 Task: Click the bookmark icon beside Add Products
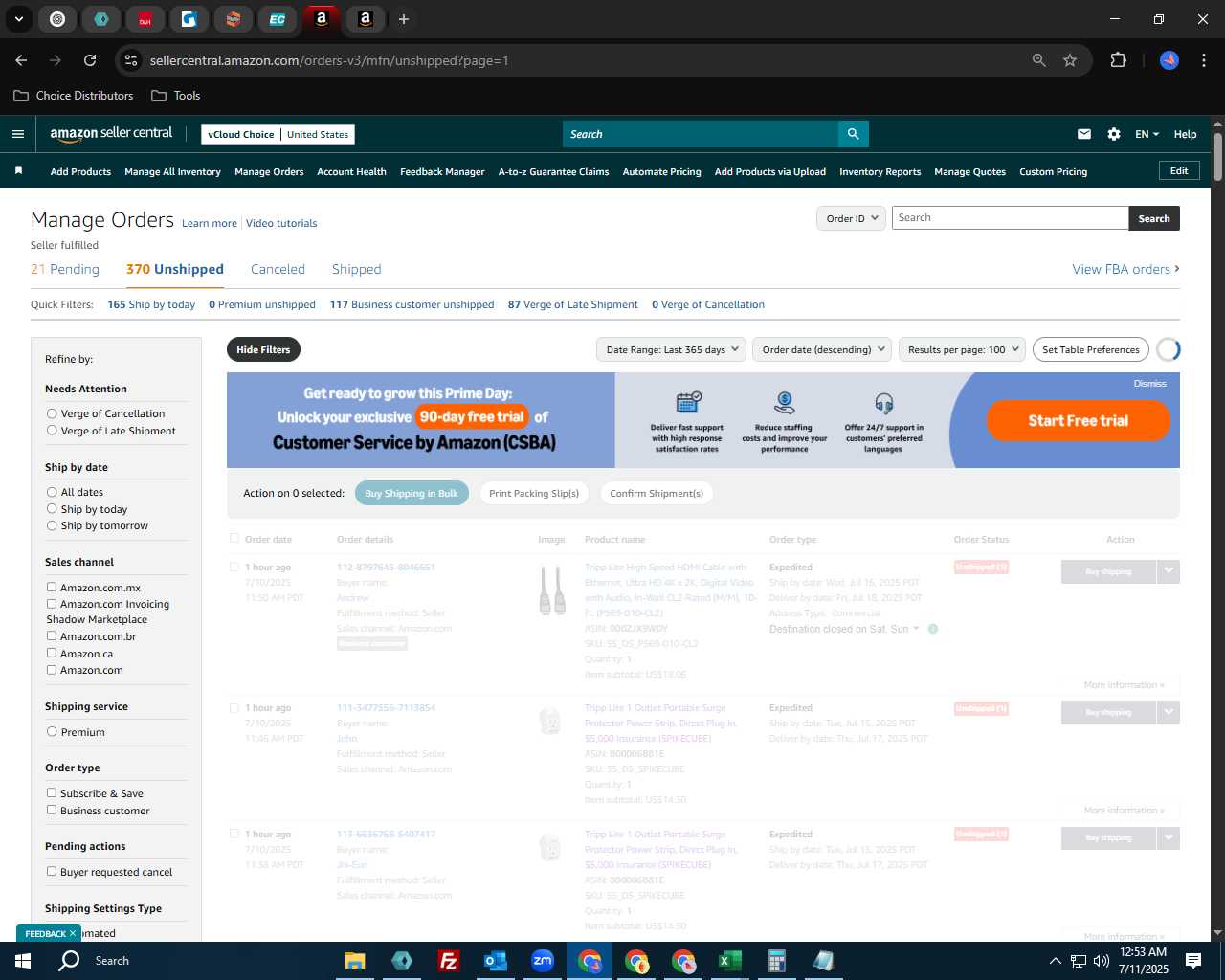(18, 171)
